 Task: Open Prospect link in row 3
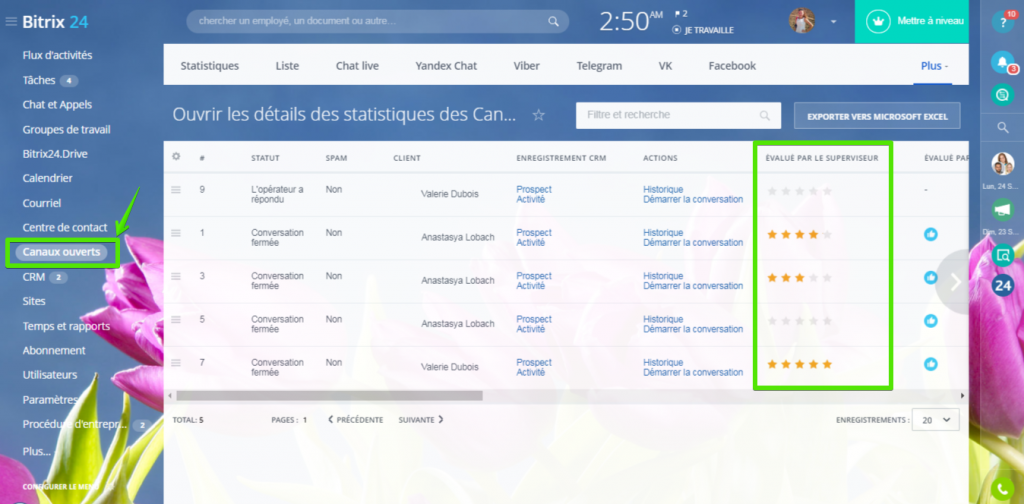534,276
